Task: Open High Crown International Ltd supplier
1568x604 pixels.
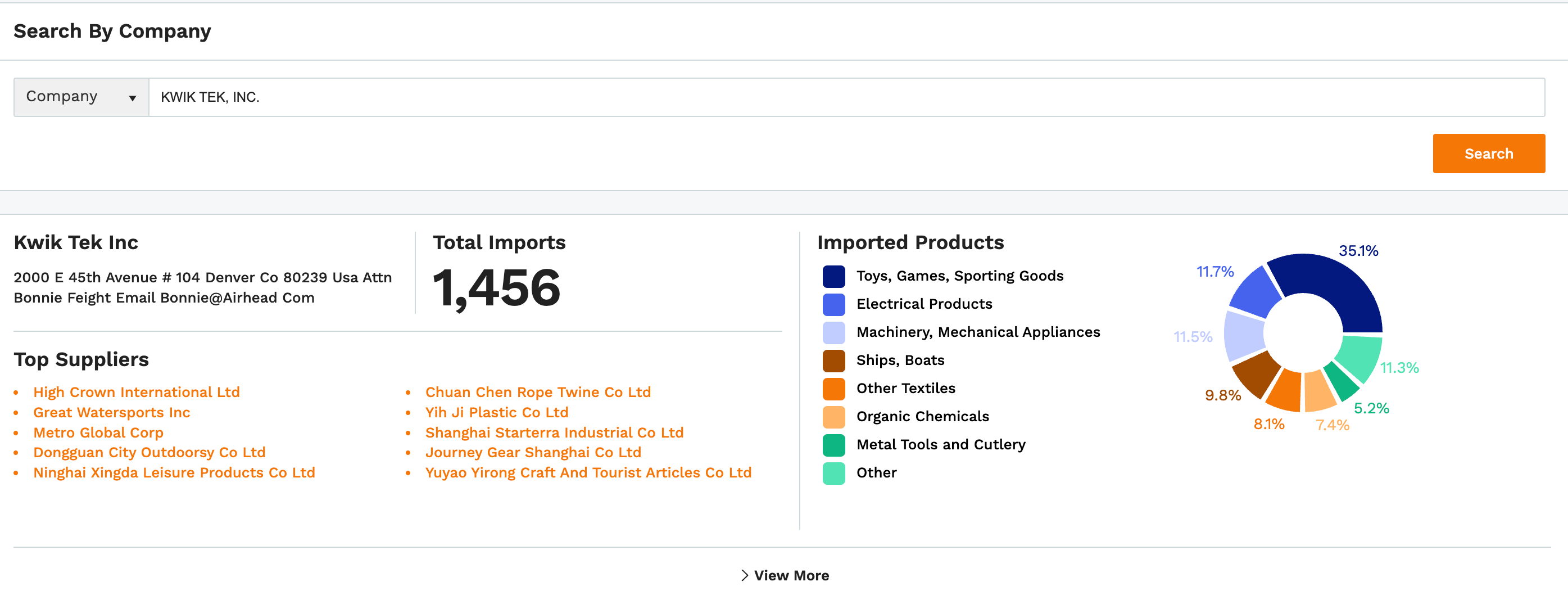Action: pyautogui.click(x=137, y=392)
